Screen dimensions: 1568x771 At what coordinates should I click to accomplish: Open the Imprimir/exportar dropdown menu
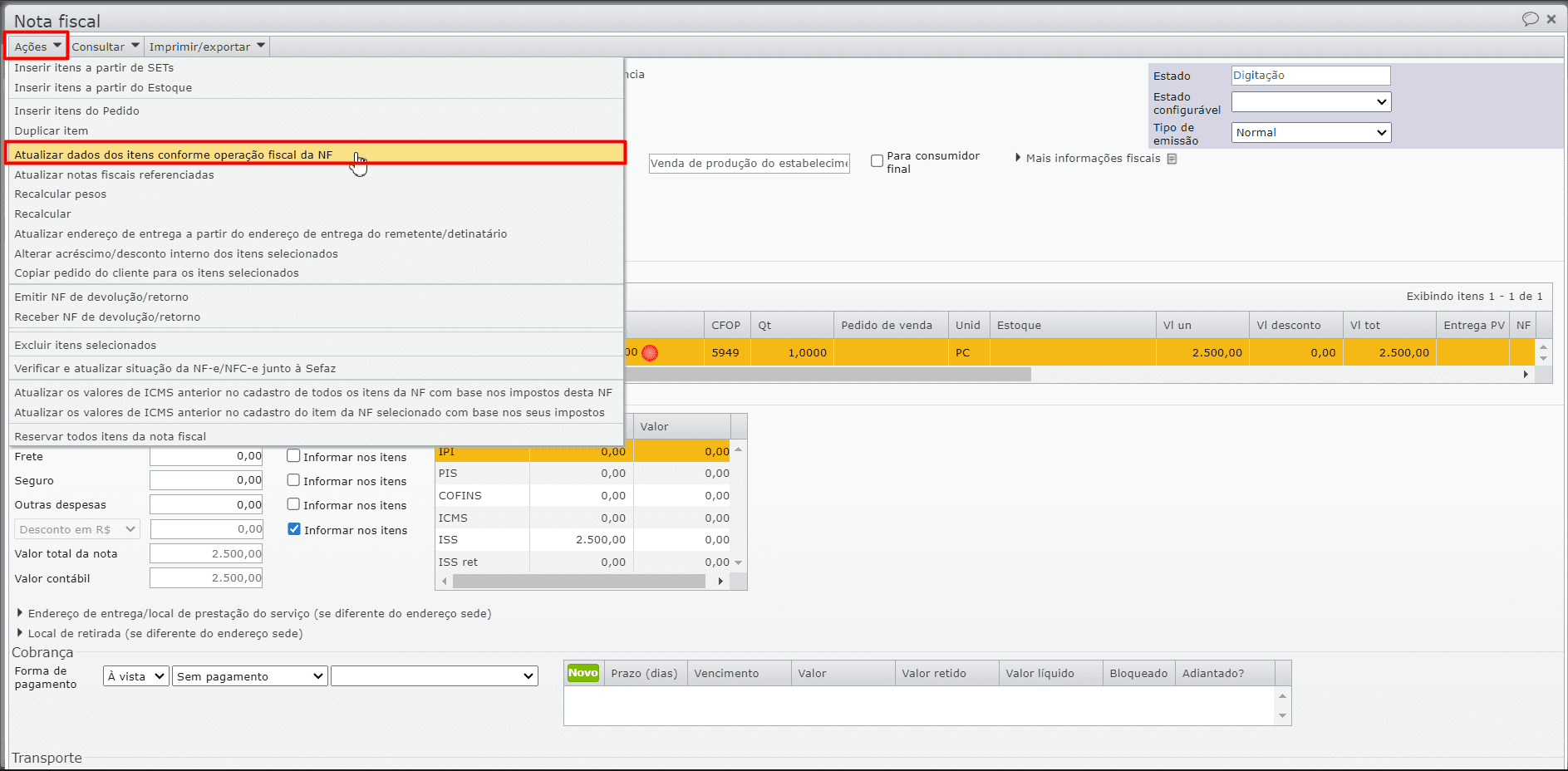click(207, 47)
